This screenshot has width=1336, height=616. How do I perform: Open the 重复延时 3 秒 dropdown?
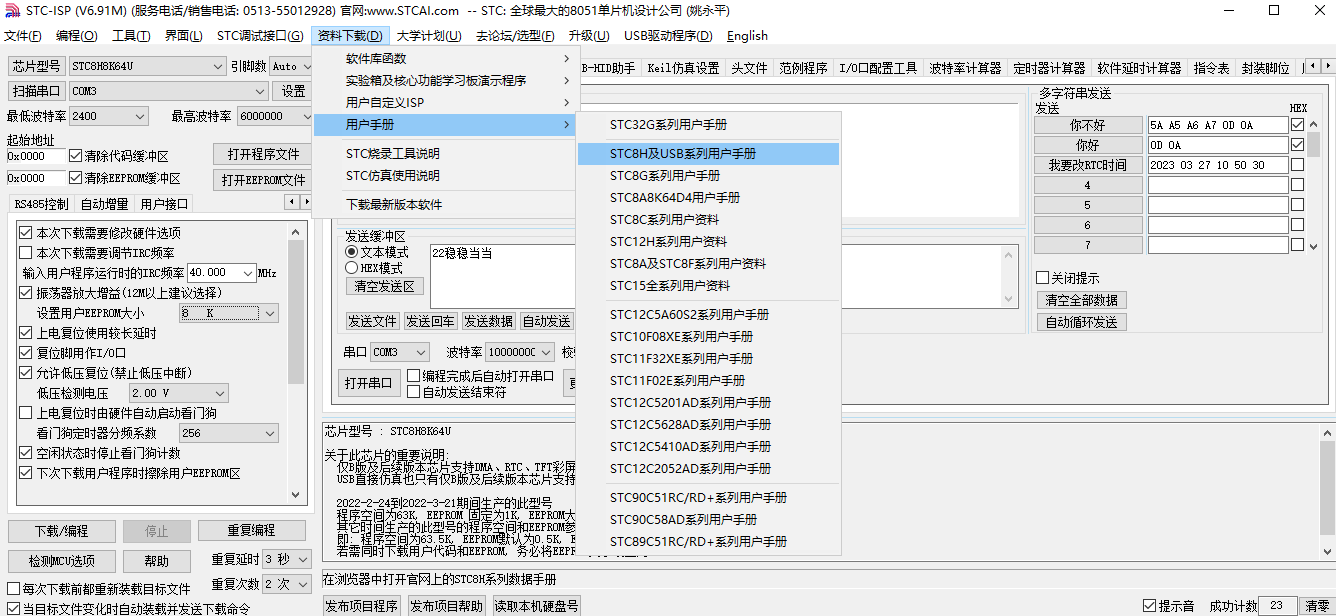(288, 559)
